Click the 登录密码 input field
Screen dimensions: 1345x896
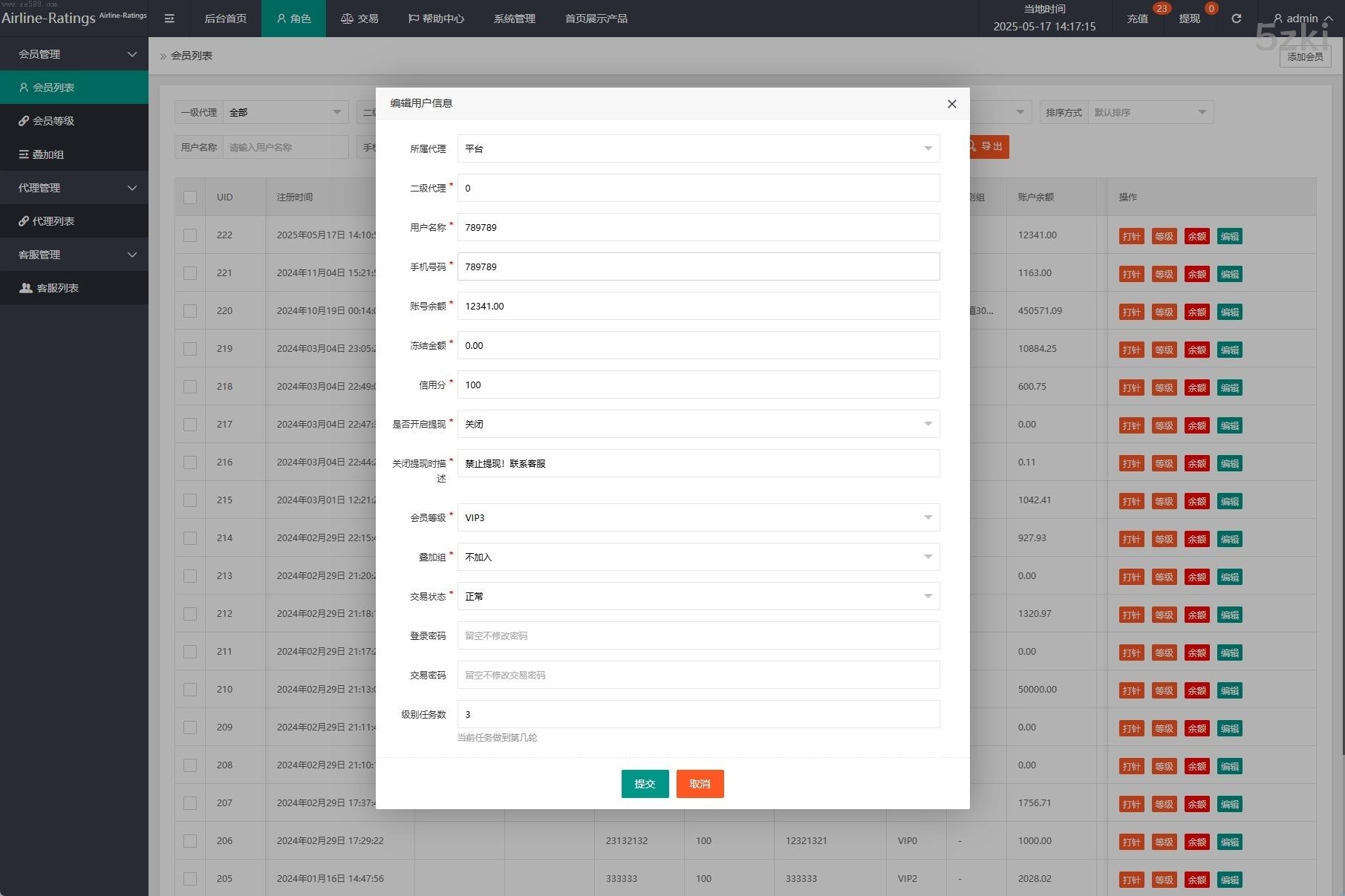click(x=698, y=635)
